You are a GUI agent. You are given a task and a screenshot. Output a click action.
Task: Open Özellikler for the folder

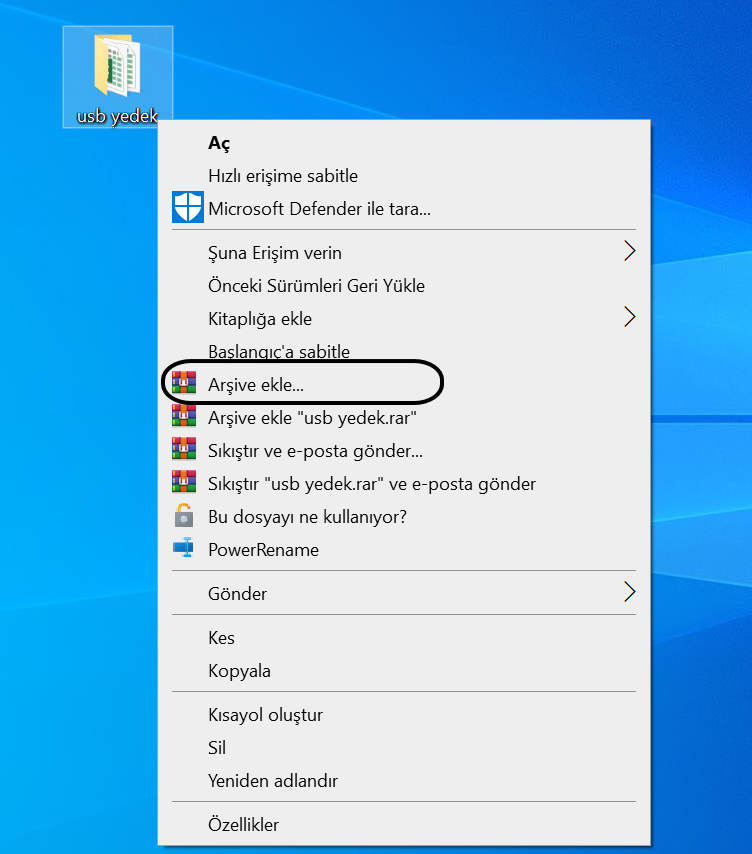coord(243,825)
